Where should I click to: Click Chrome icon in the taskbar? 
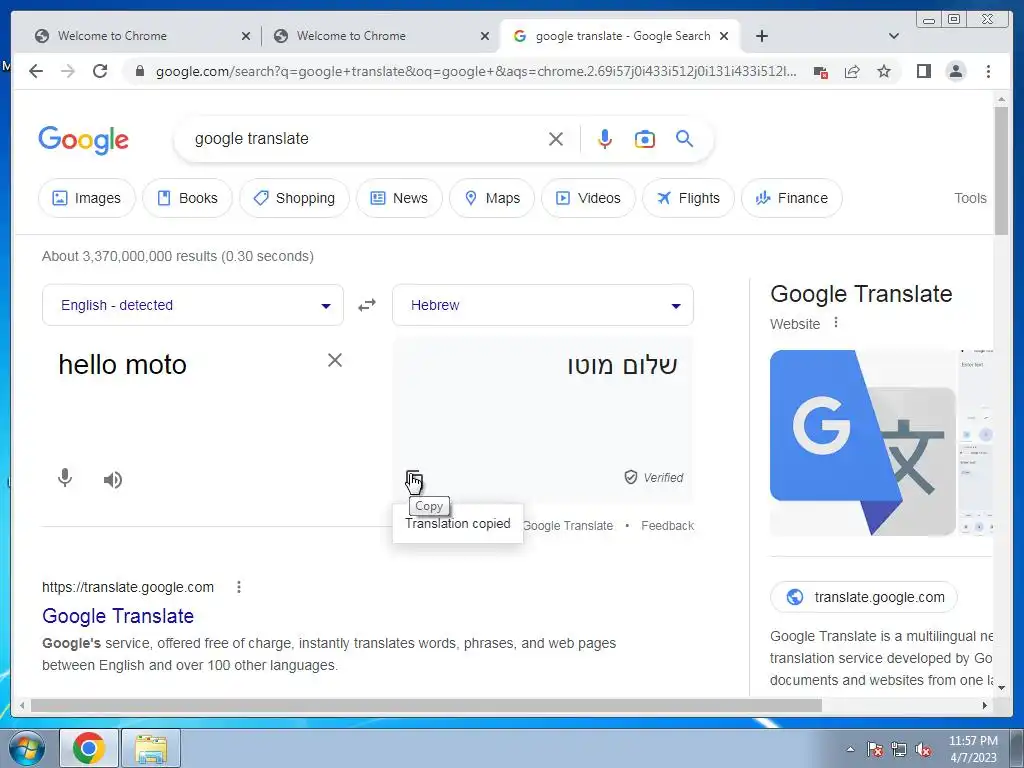click(x=89, y=748)
